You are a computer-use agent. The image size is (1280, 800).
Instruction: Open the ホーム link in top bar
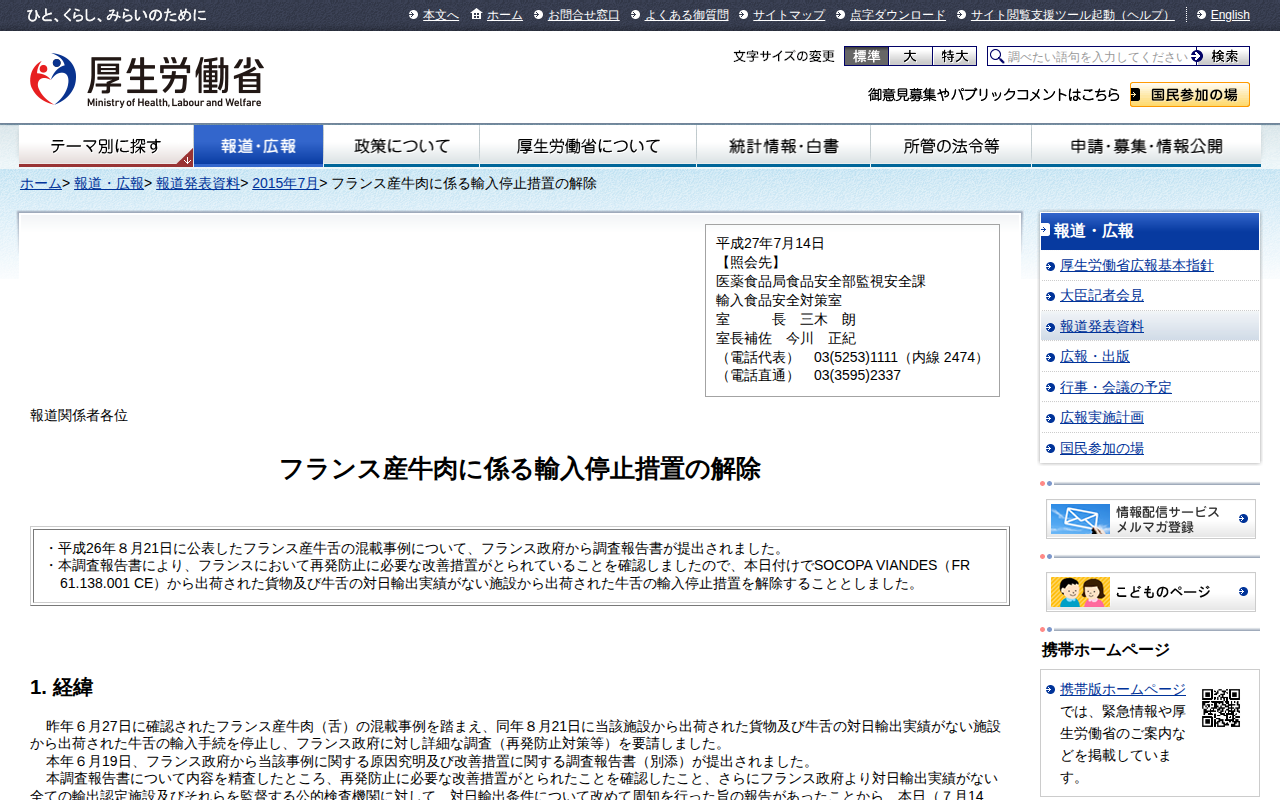tap(505, 15)
